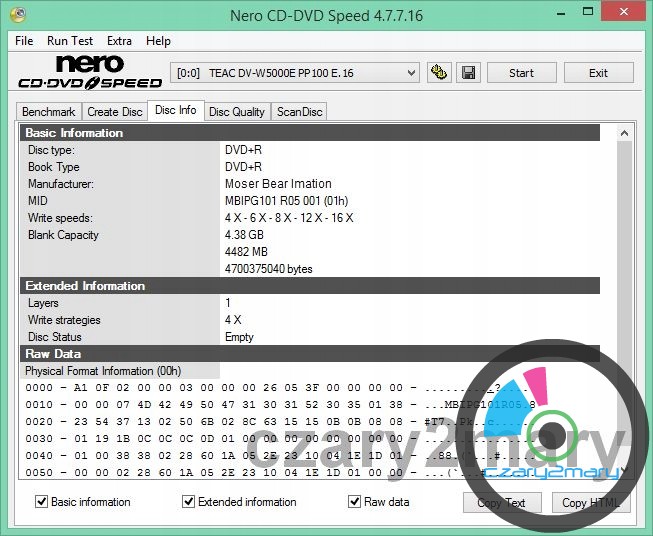Screen dimensions: 653x536
Task: Click the disc options icon beside drive dropdown
Action: tap(438, 73)
